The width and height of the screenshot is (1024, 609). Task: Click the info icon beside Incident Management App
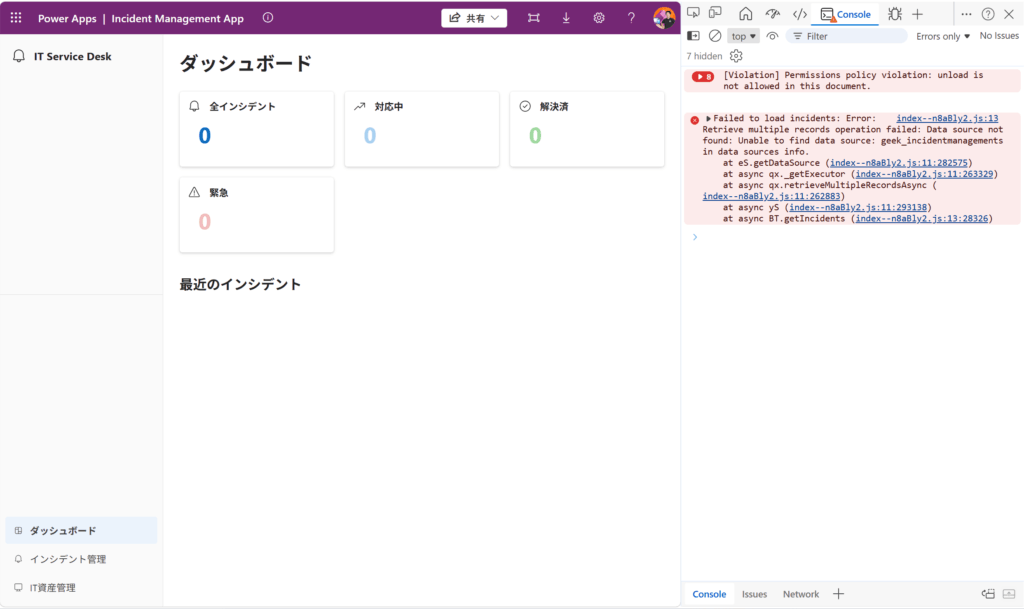267,18
